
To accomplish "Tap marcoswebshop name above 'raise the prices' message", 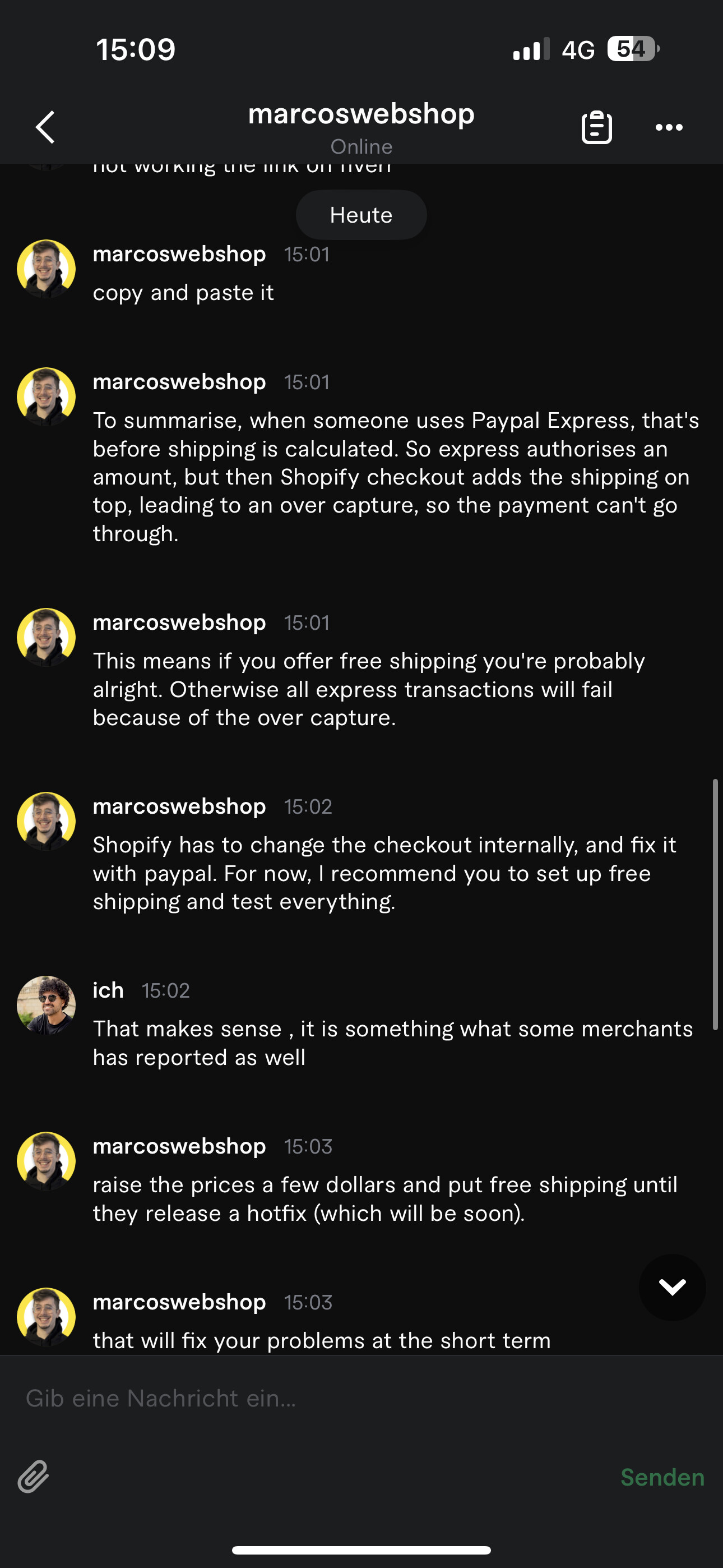I will pos(179,1146).
